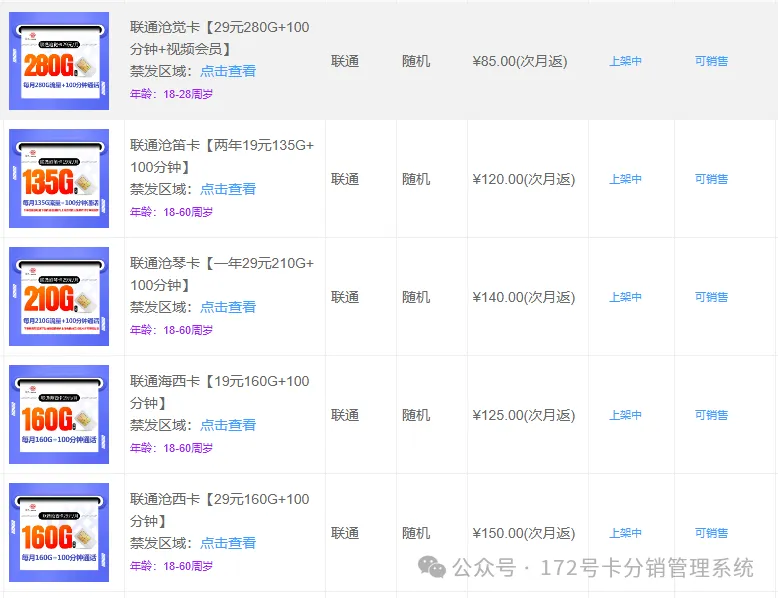The width and height of the screenshot is (778, 598).
Task: Click 点击查看 in the 联通沧琴卡 row
Action: click(227, 307)
